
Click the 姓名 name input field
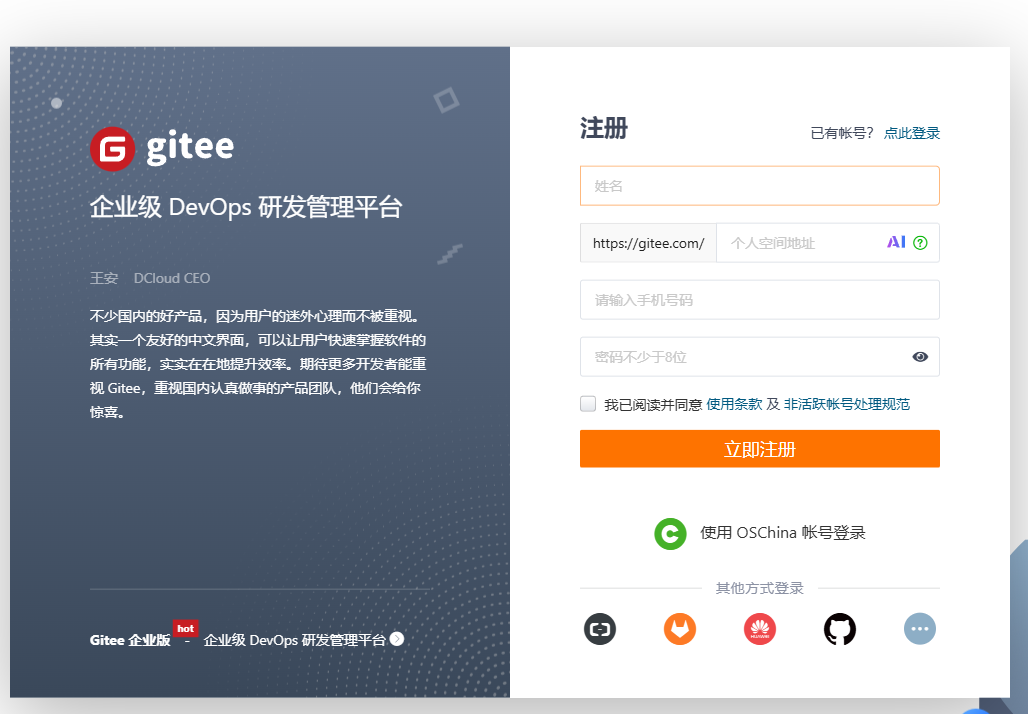760,186
